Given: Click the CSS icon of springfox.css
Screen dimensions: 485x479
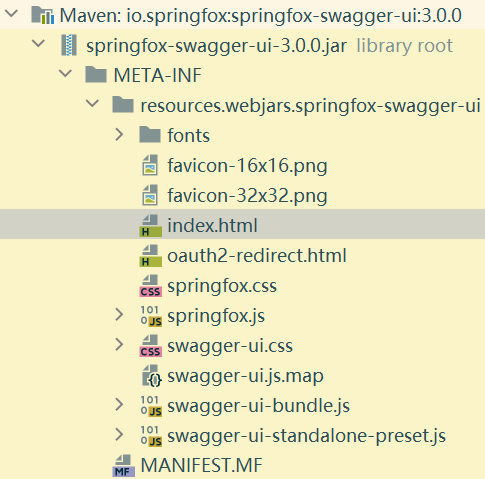Looking at the screenshot, I should pyautogui.click(x=151, y=286).
